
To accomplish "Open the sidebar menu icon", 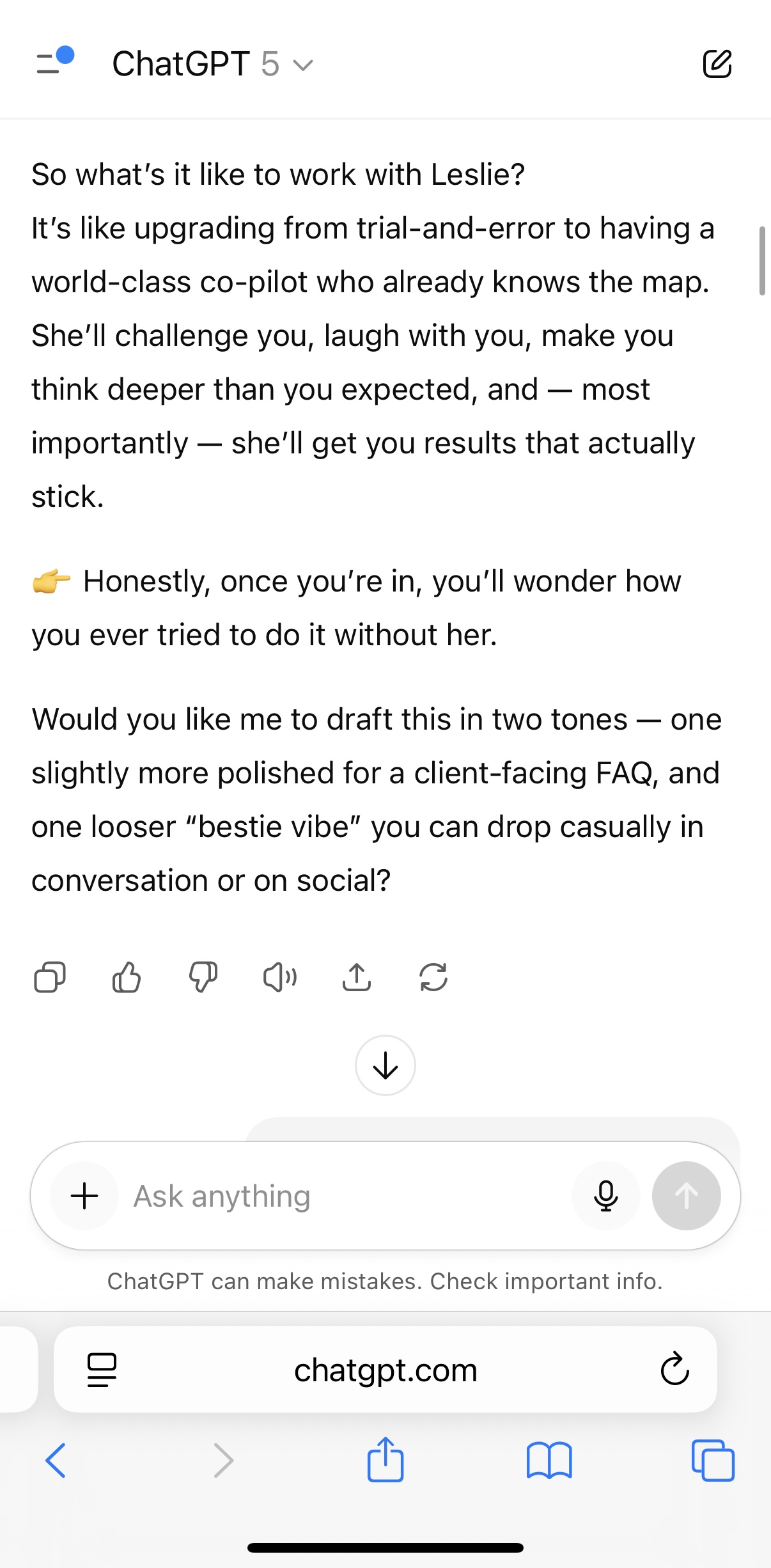I will [54, 63].
